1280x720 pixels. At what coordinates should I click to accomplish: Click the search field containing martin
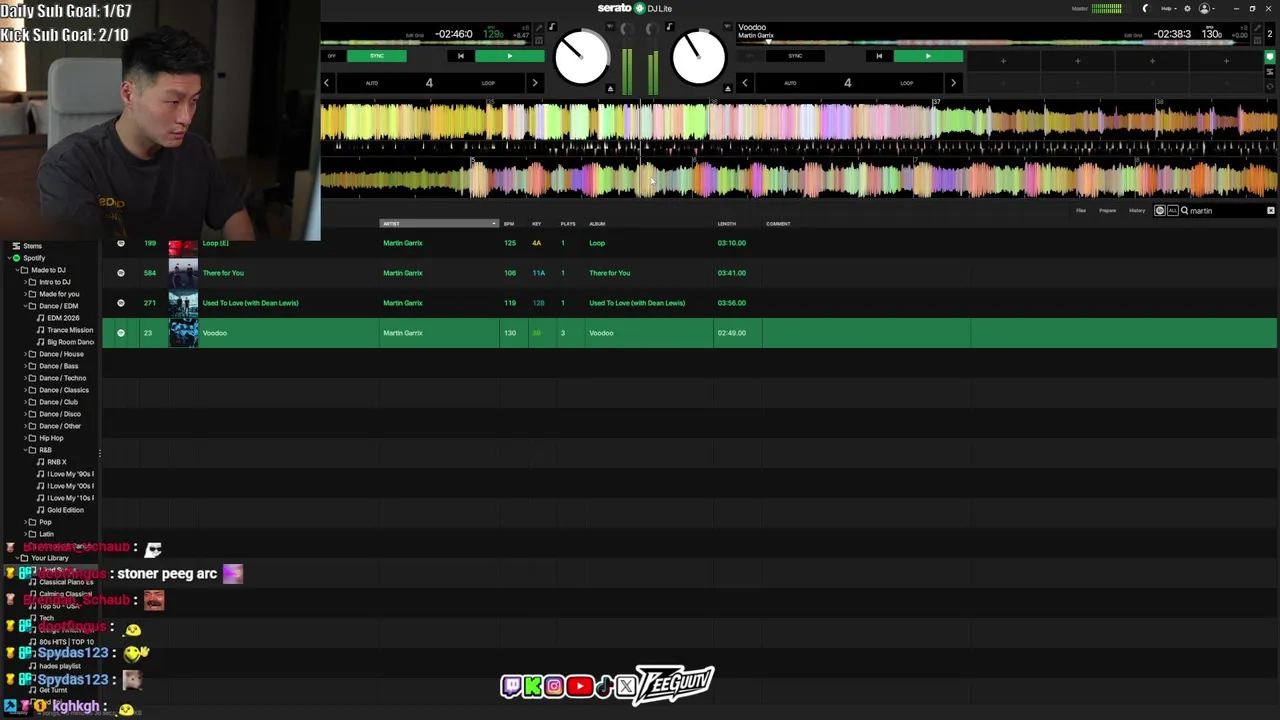coord(1227,211)
